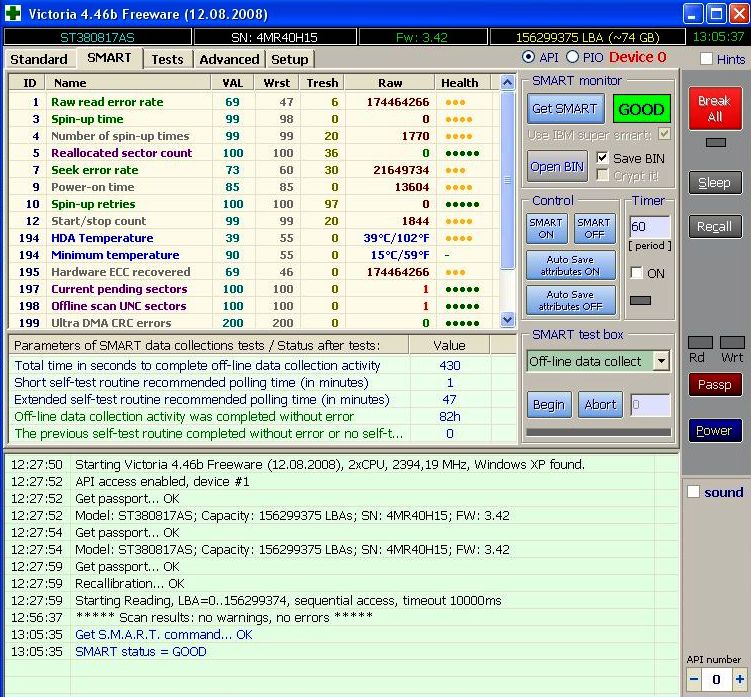This screenshot has height=697, width=751.
Task: Select API access mode radio button
Action: pyautogui.click(x=528, y=57)
